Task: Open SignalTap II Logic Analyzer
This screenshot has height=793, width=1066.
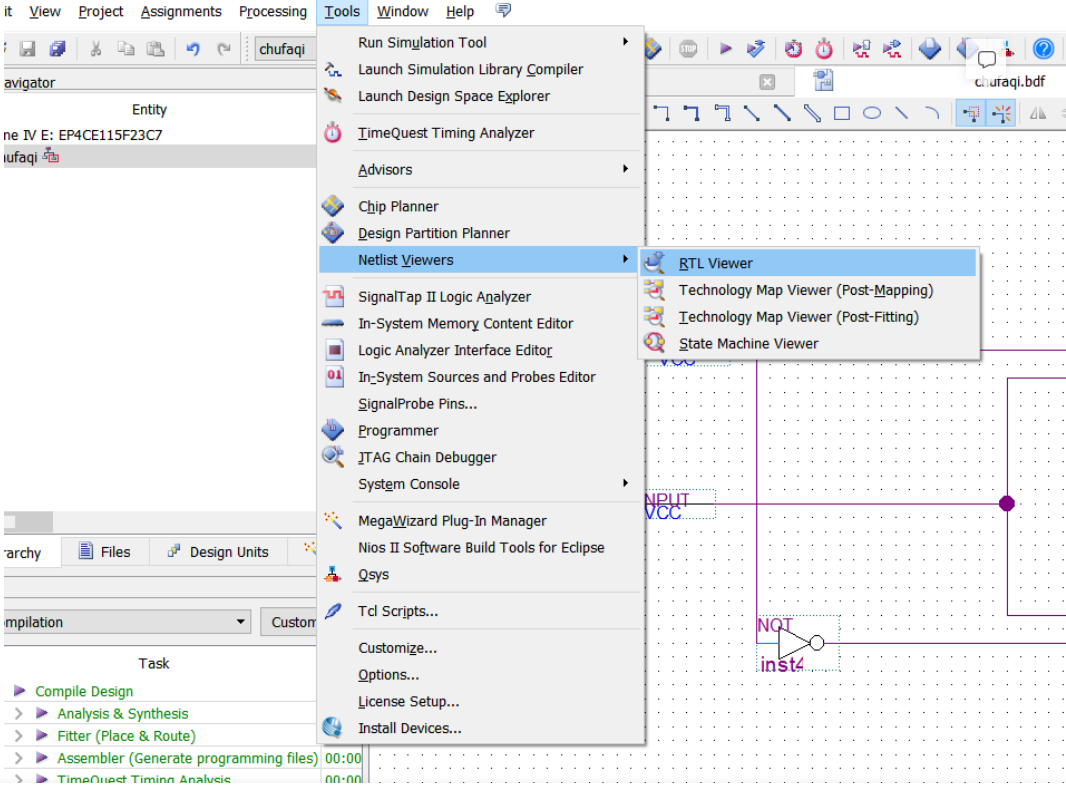Action: (x=481, y=297)
